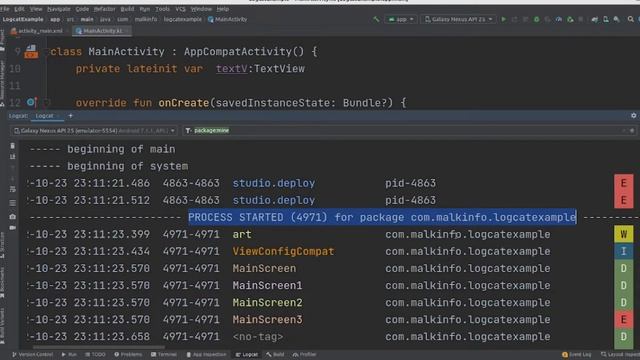The width and height of the screenshot is (640, 360).
Task: Click the app breadcrumb
Action: (x=55, y=19)
